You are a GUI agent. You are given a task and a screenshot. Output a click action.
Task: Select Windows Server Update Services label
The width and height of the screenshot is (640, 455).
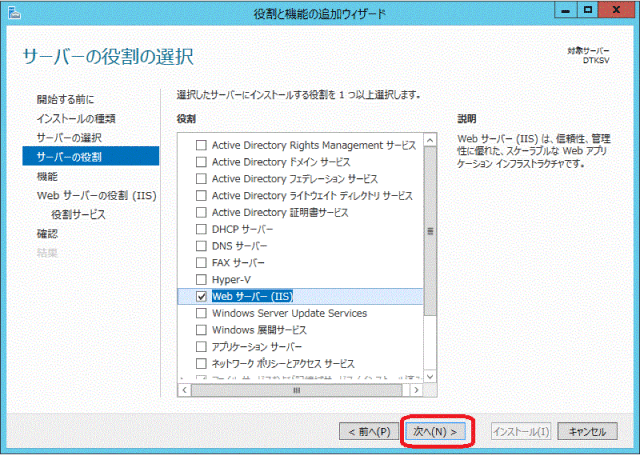[289, 313]
